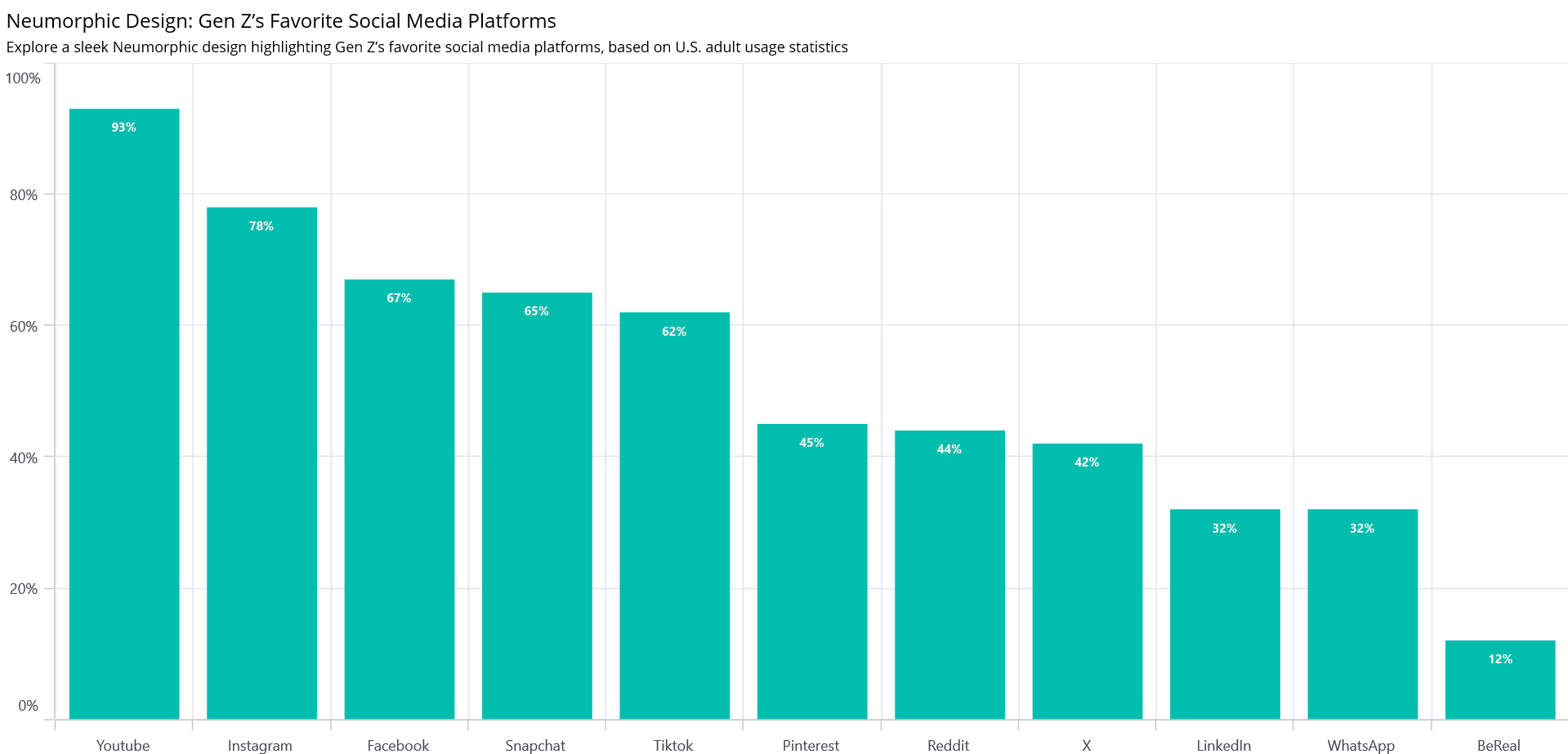Click the chart title text

click(x=281, y=20)
